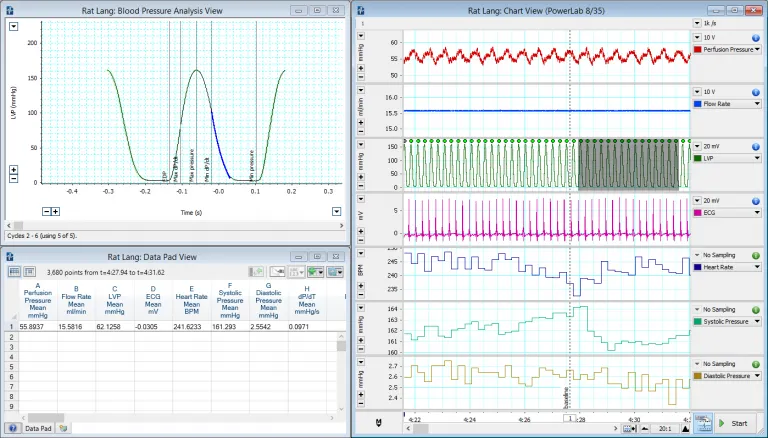The image size is (768, 438).
Task: Open the Heart Rate channel function menu
Action: coord(757,267)
